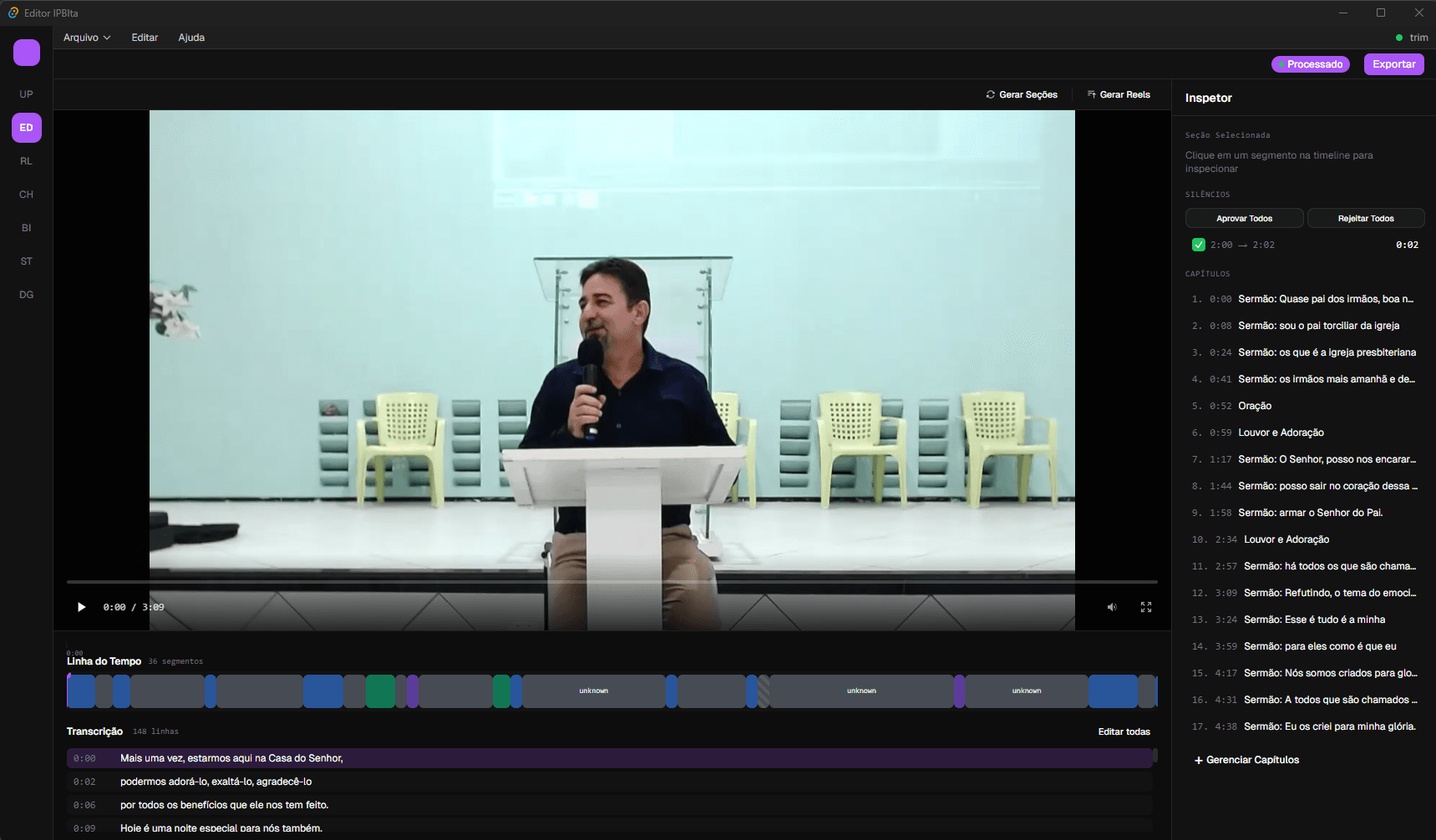
Task: Open the Ajuda menu
Action: (x=191, y=38)
